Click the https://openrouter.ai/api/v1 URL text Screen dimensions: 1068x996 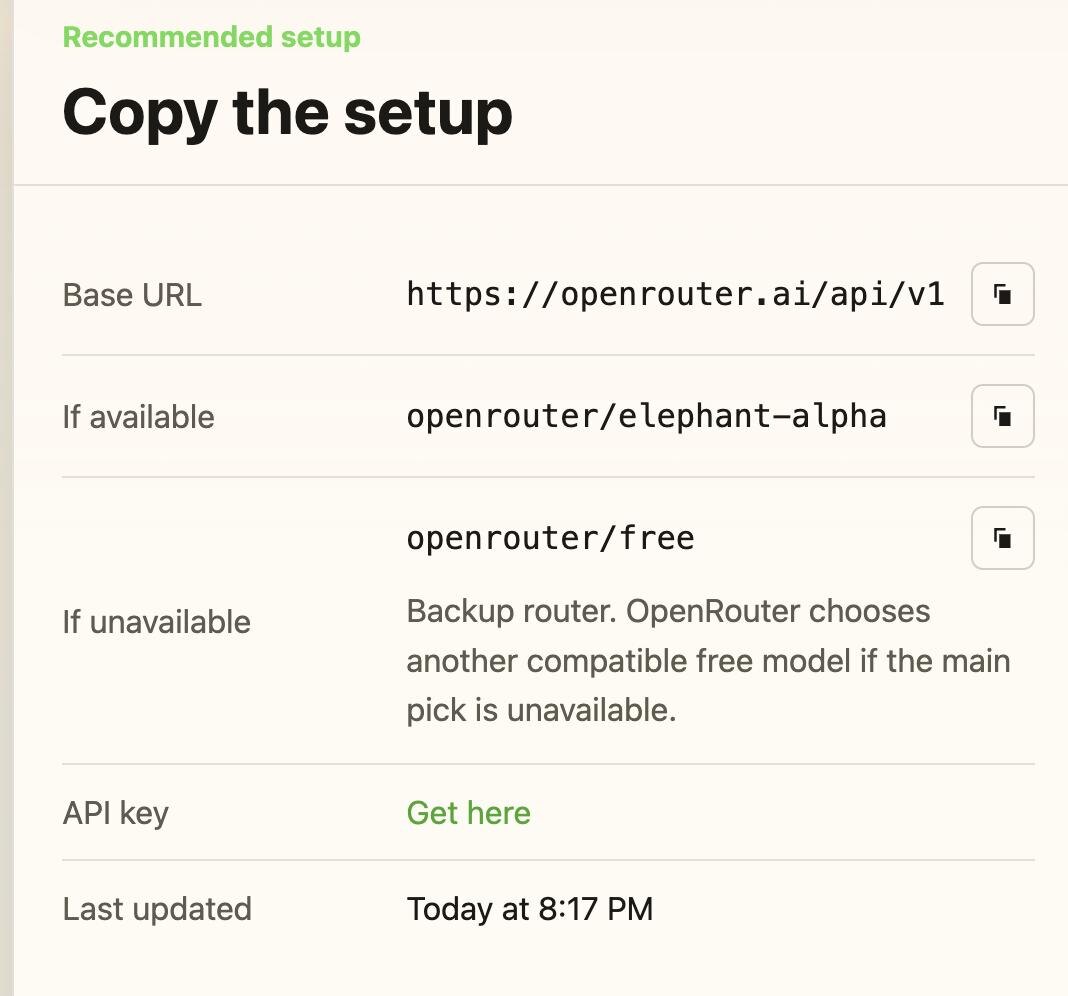coord(675,295)
